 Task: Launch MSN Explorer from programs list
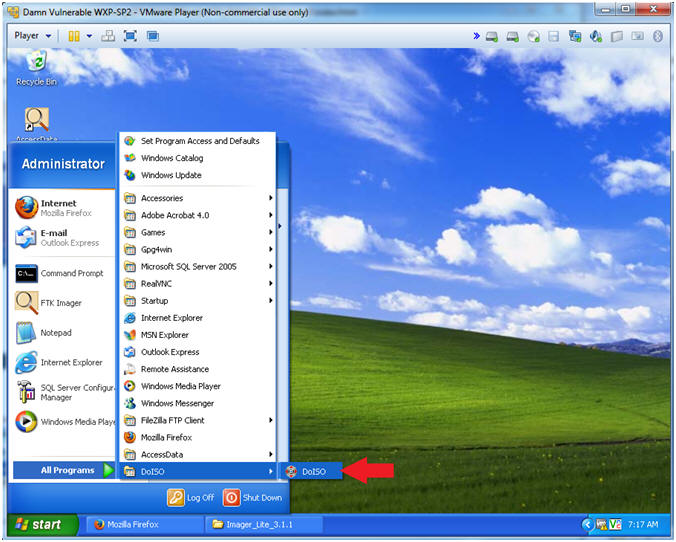tap(197, 335)
